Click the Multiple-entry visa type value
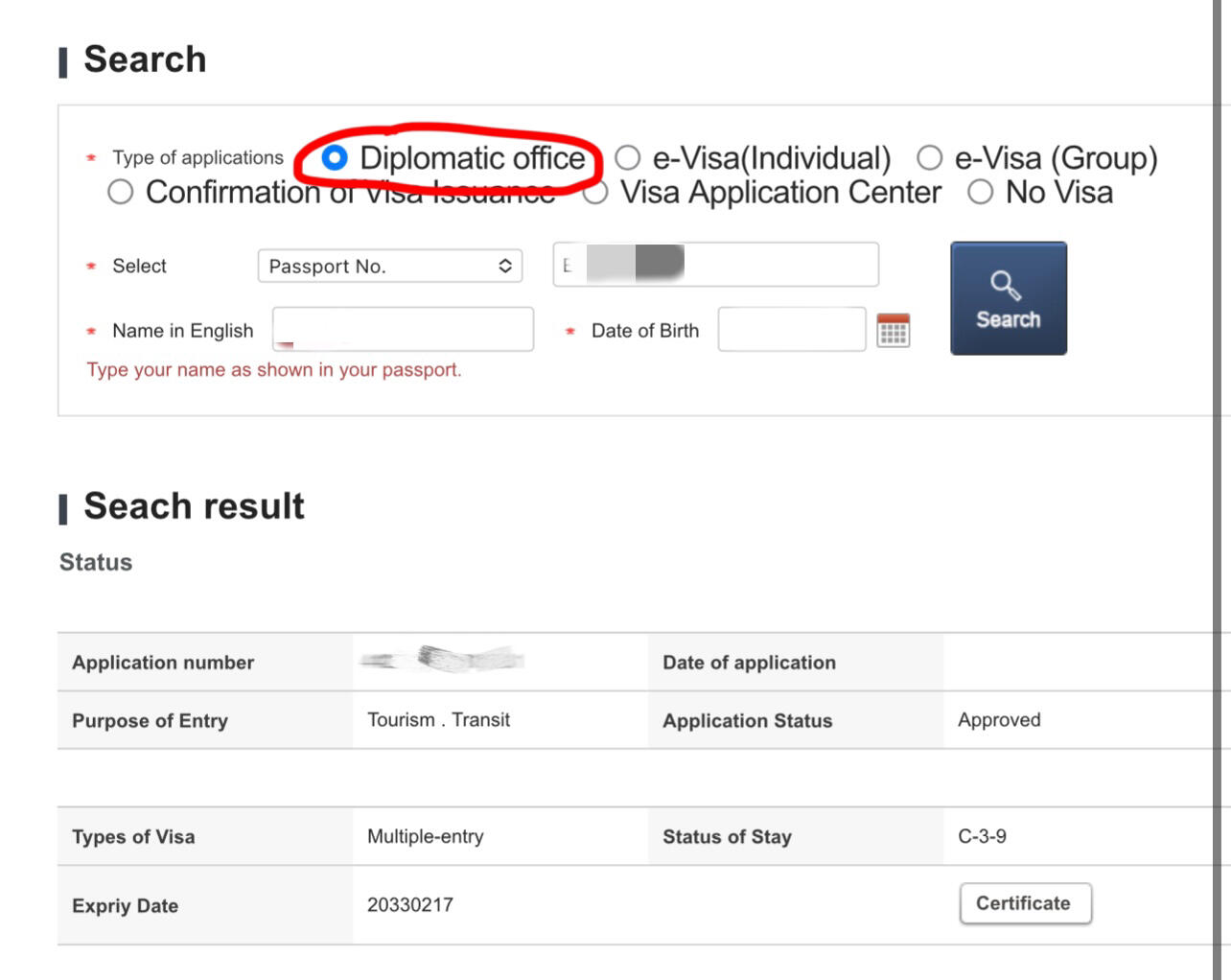1231x980 pixels. tap(426, 836)
